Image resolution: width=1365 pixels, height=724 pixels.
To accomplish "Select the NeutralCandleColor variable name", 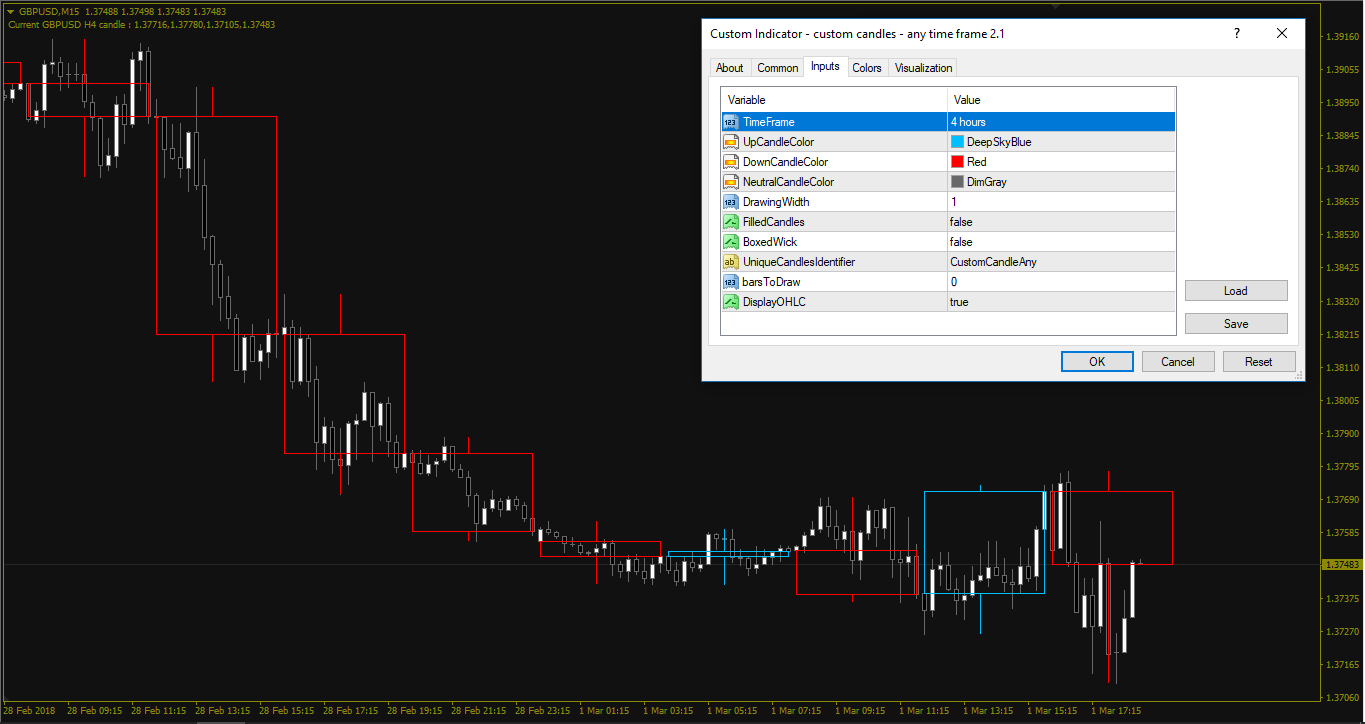I will (x=788, y=182).
